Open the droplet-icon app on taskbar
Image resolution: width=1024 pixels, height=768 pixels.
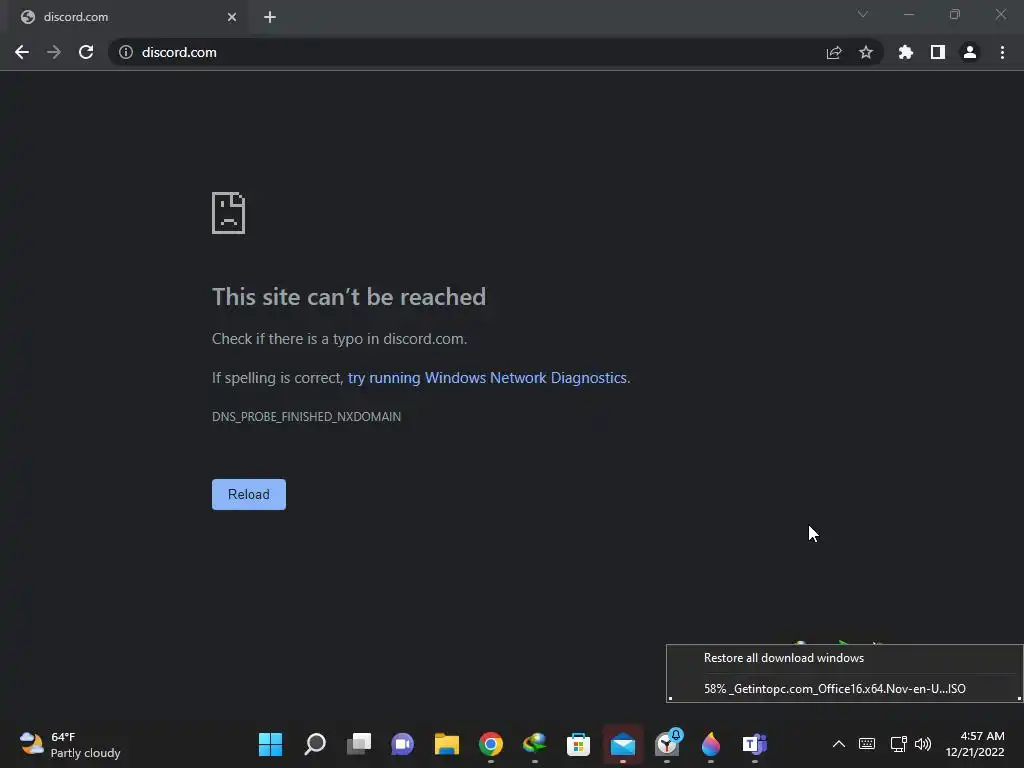tap(711, 744)
